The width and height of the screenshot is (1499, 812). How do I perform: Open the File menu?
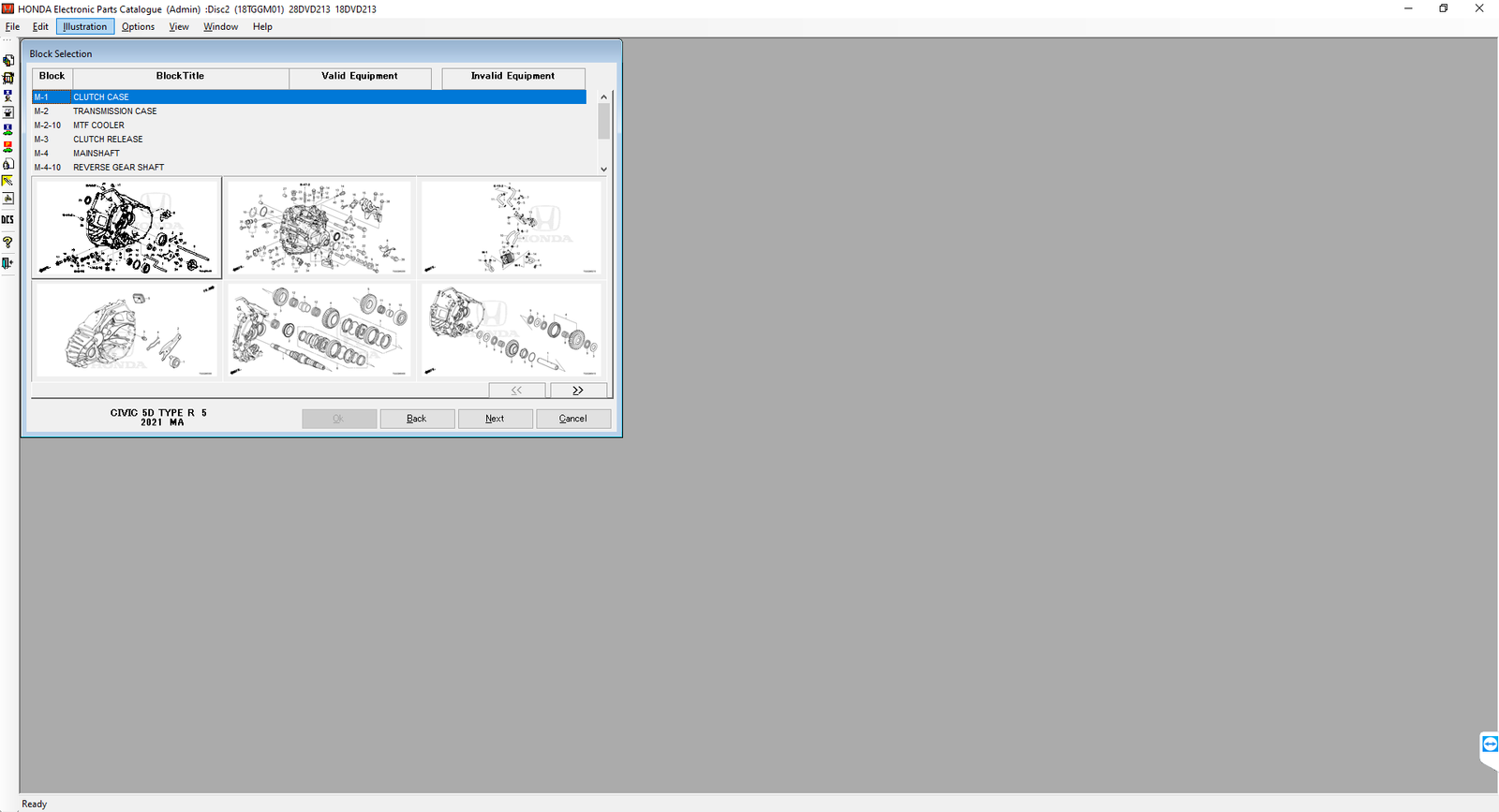[12, 27]
